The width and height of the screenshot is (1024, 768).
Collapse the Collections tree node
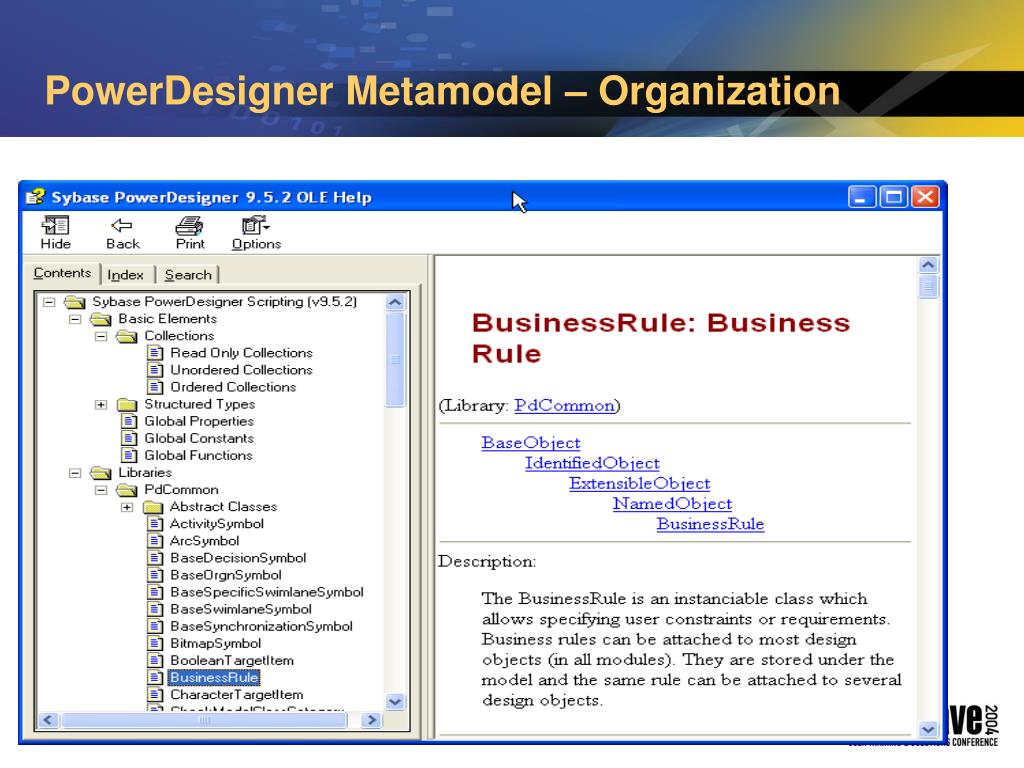coord(101,336)
